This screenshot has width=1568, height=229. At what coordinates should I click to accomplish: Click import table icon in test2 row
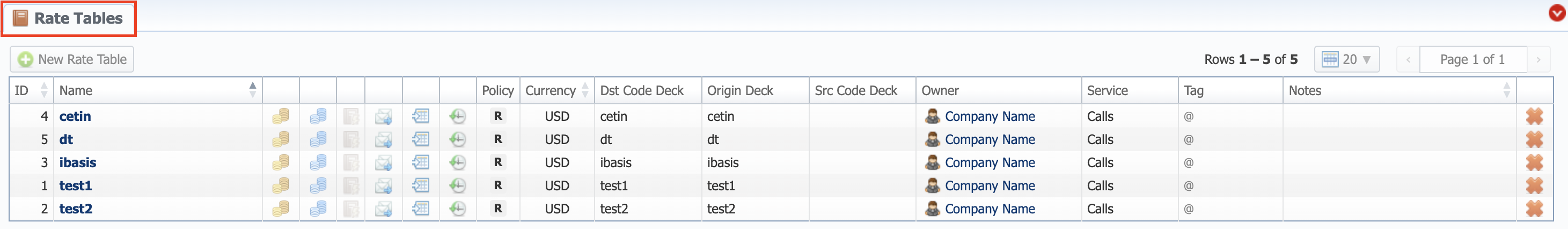tap(421, 208)
